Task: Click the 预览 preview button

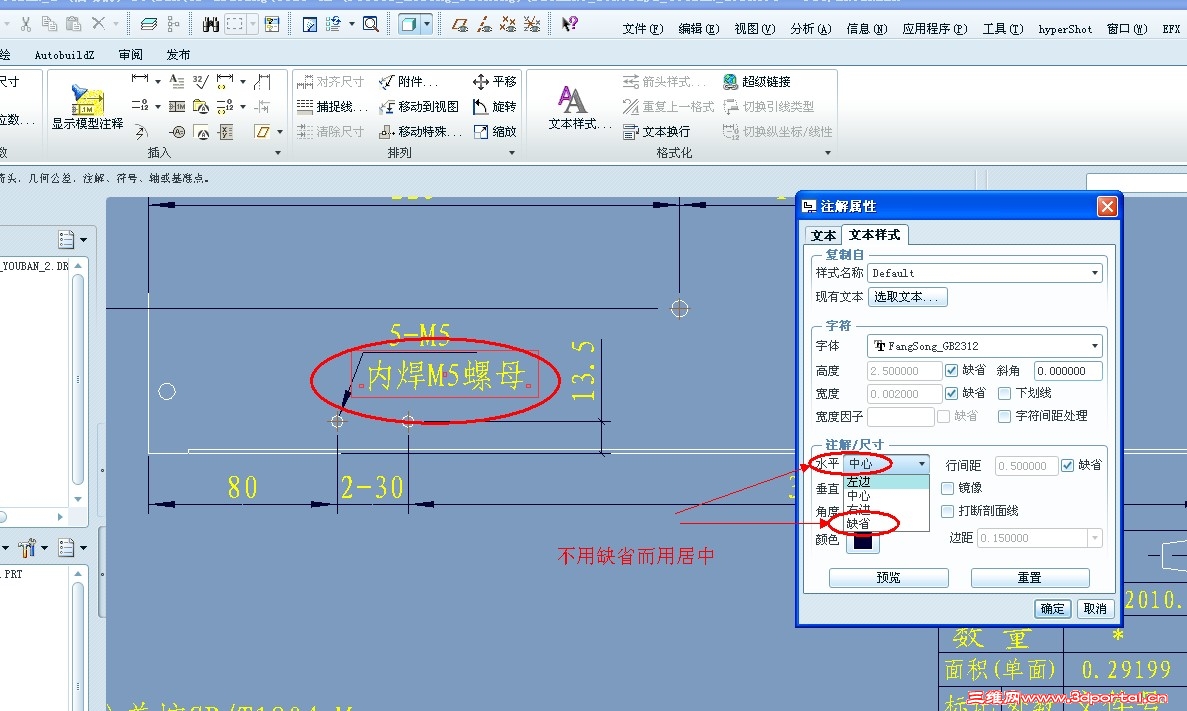Action: coord(889,578)
